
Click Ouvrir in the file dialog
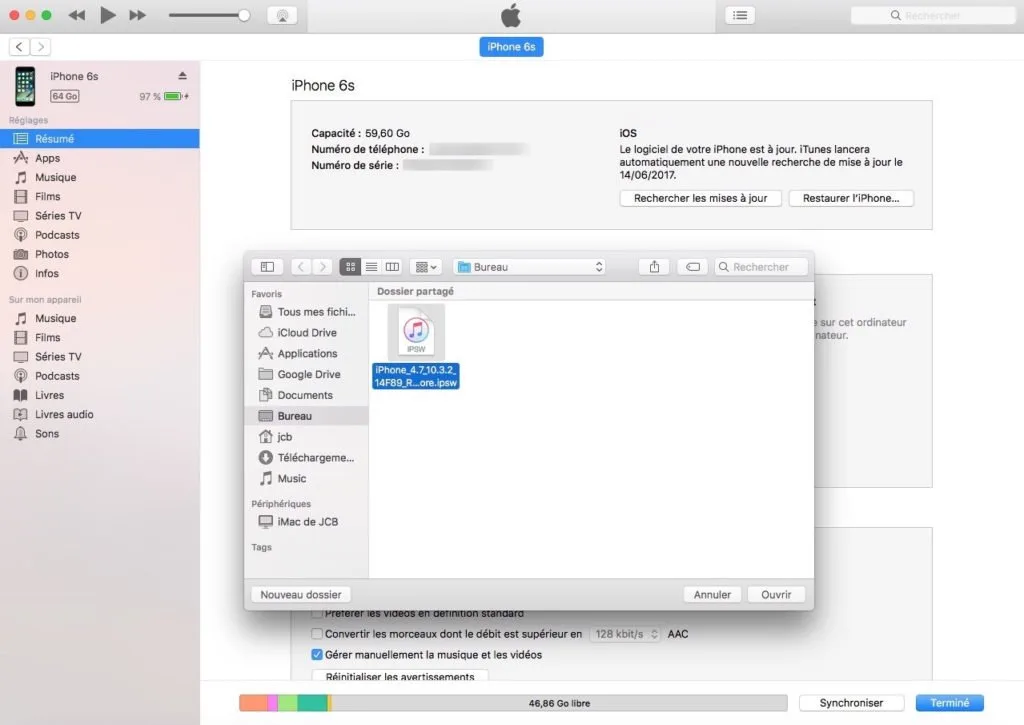point(776,594)
